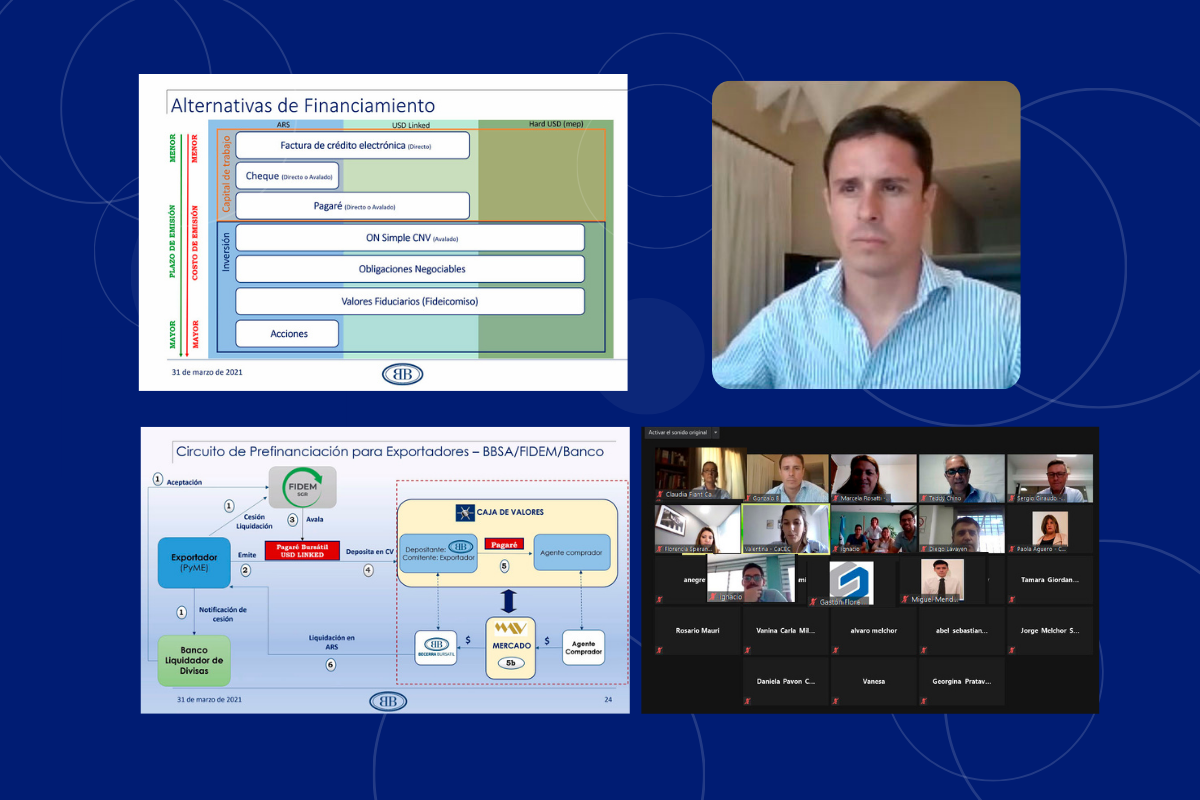Click the 'Activar el sonido original' button
Viewport: 1200px width, 800px height.
[677, 433]
